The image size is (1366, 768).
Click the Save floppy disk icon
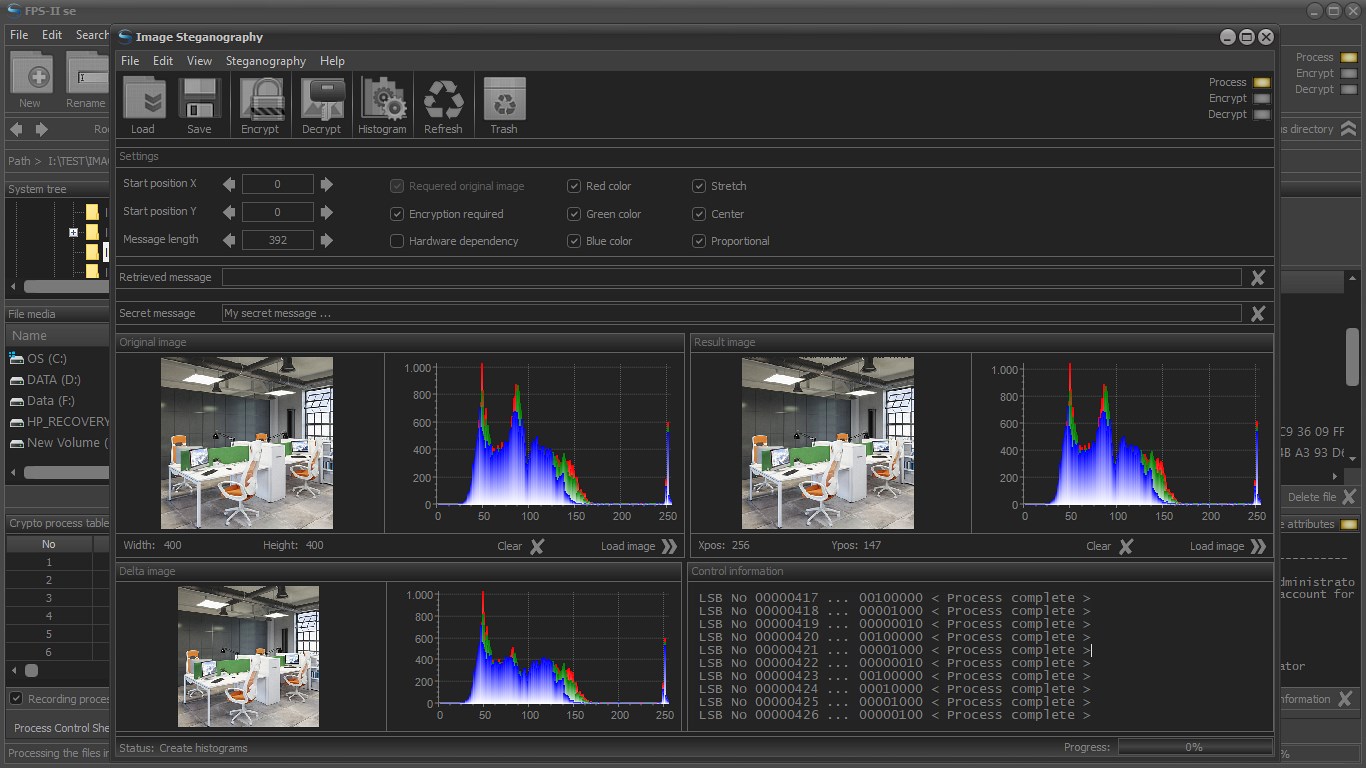(200, 99)
